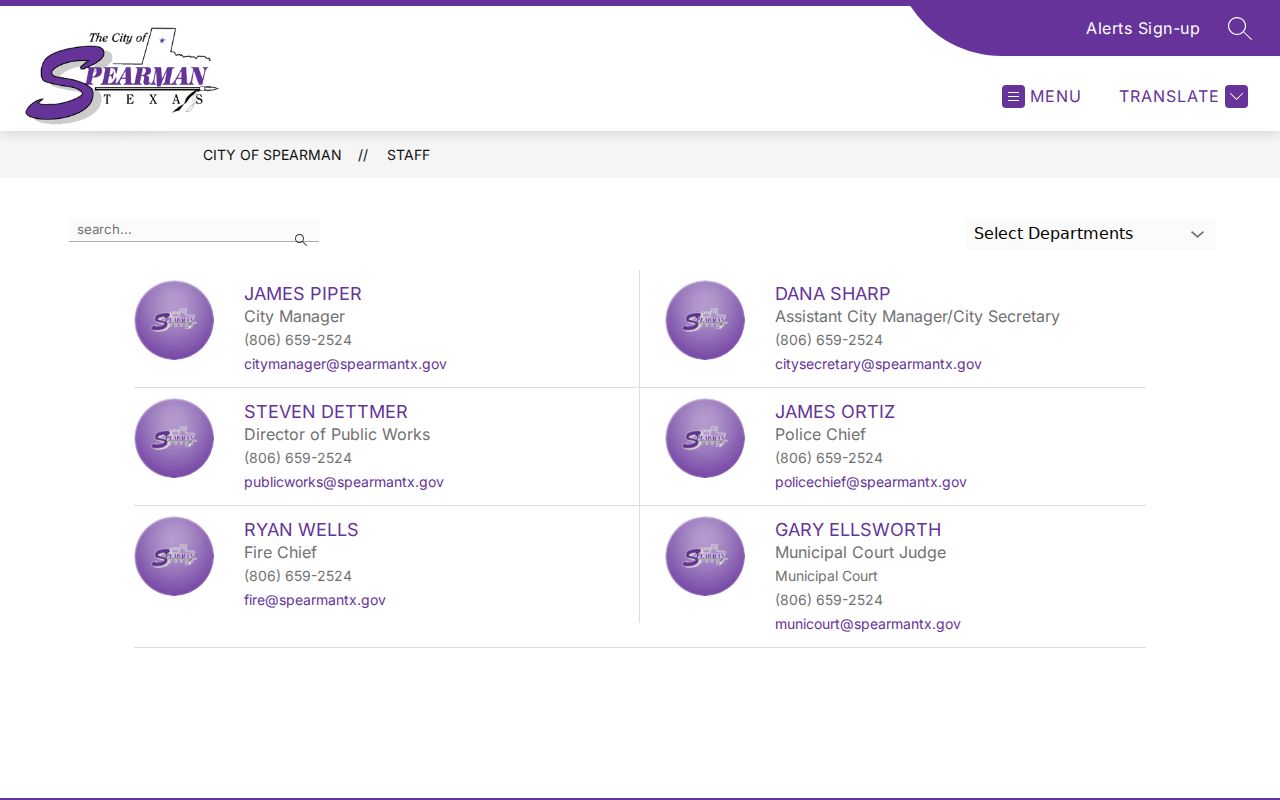This screenshot has width=1280, height=800.
Task: Open the MENU navigation
Action: [1042, 96]
